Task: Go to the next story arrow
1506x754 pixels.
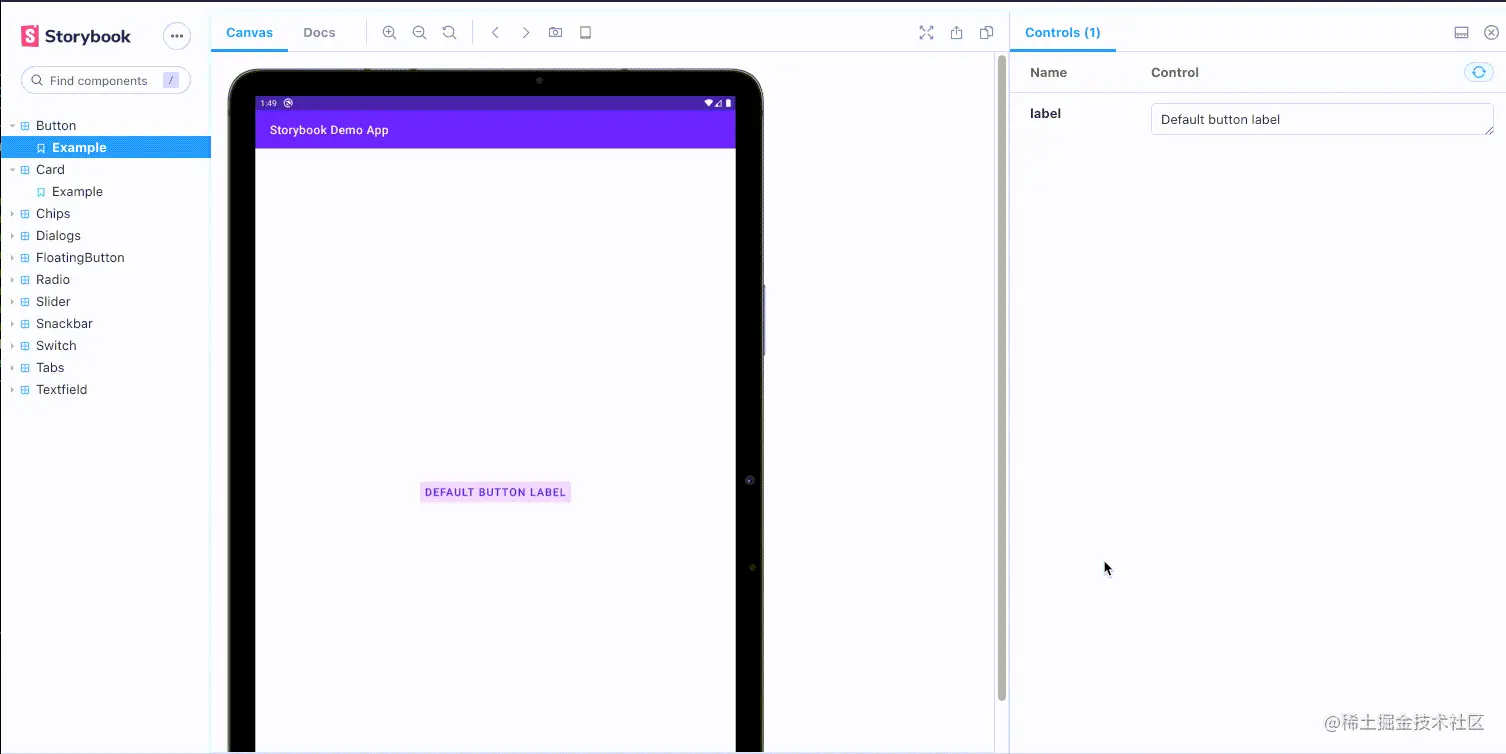Action: point(526,33)
